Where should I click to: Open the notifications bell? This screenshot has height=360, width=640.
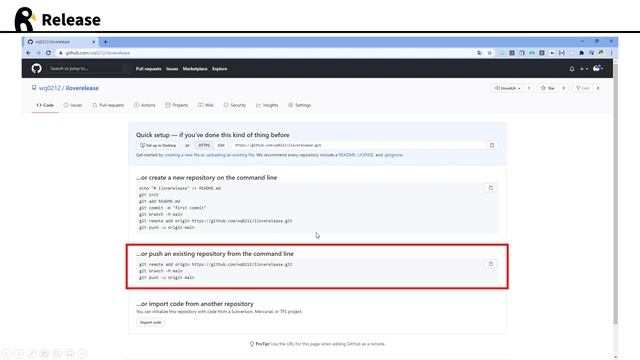(x=572, y=69)
